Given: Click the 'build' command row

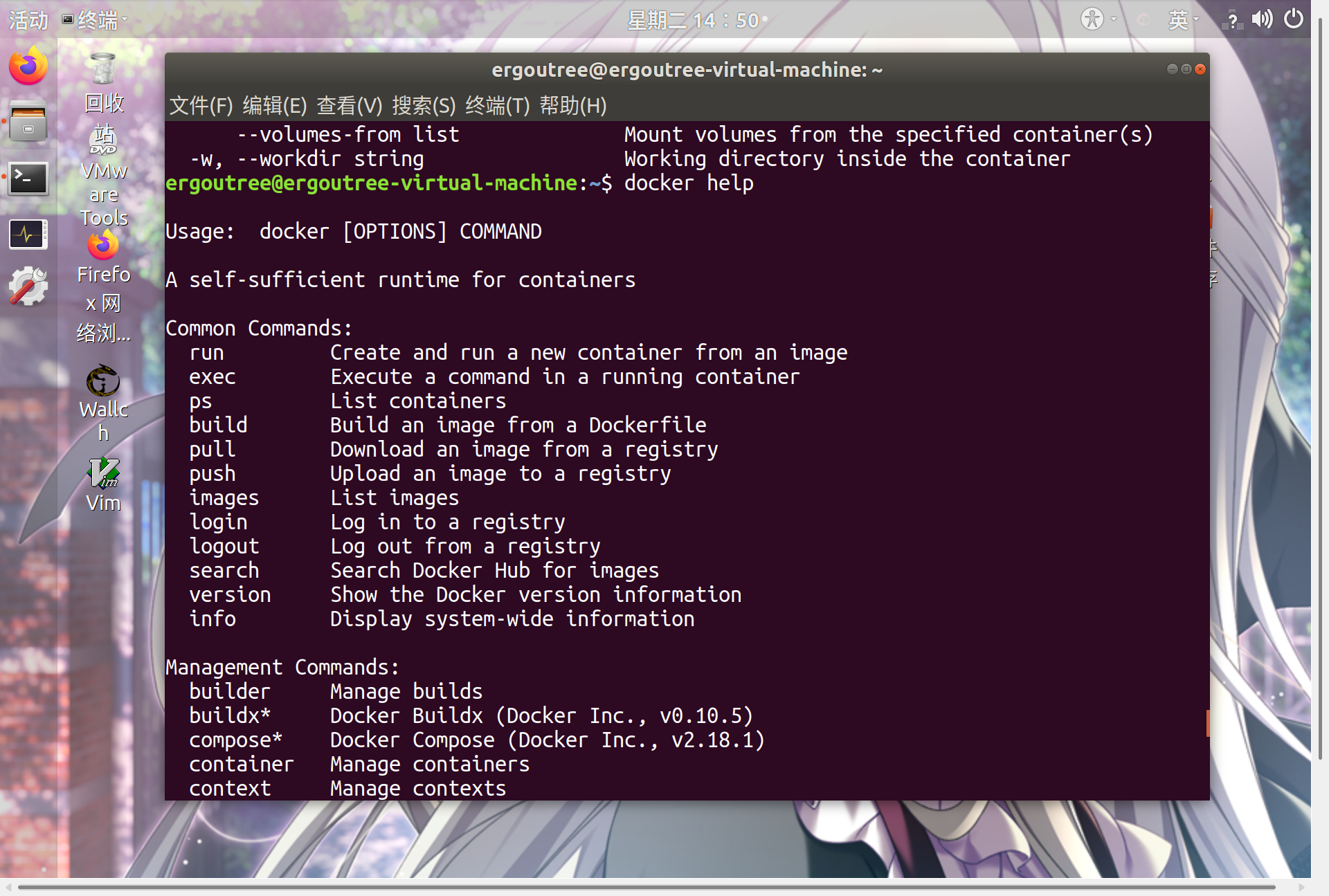Looking at the screenshot, I should (x=448, y=426).
